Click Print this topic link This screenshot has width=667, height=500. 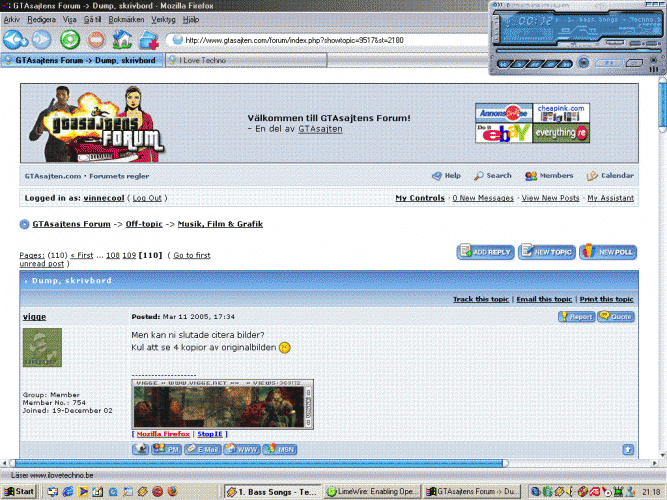606,299
